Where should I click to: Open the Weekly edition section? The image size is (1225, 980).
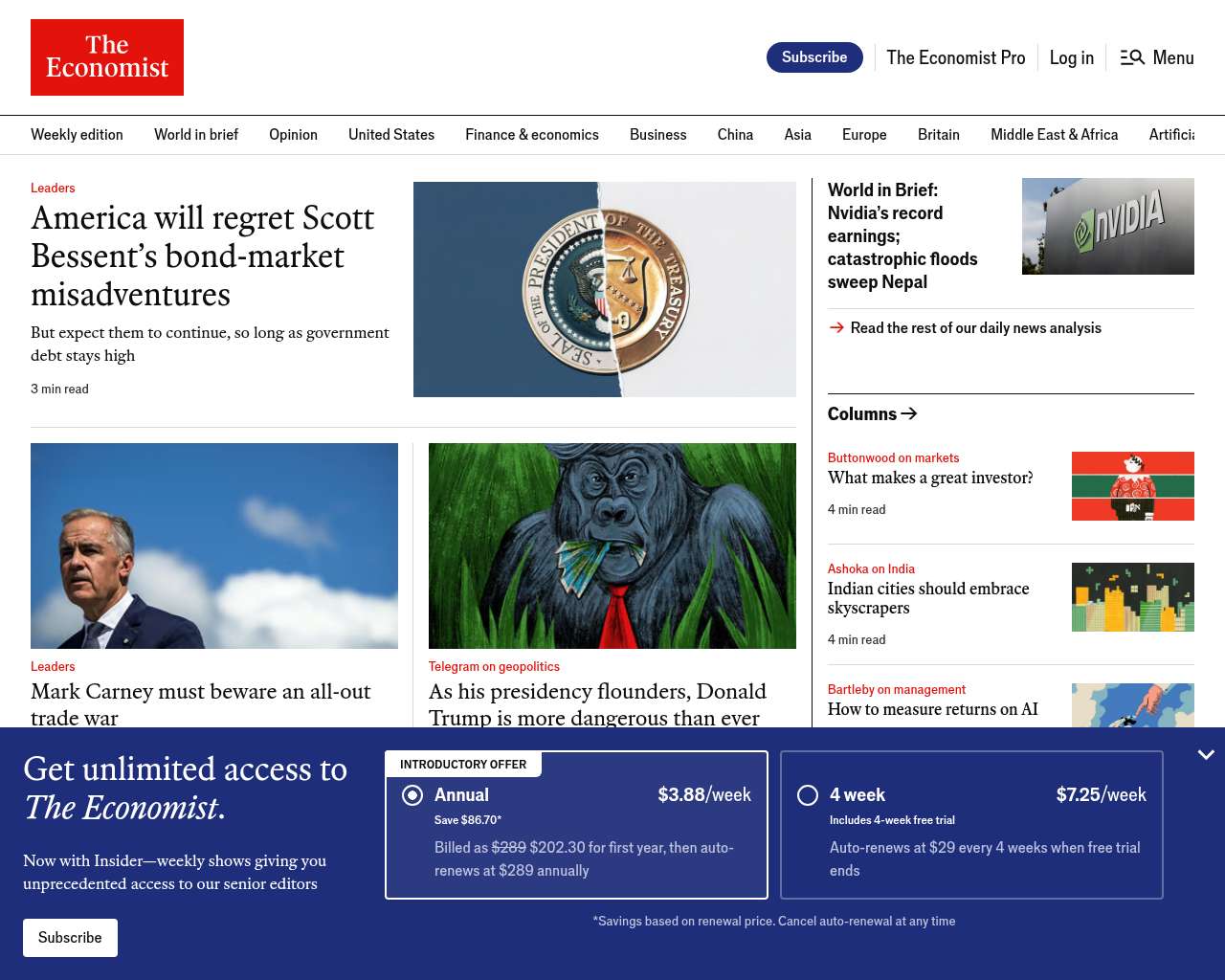pos(77,135)
